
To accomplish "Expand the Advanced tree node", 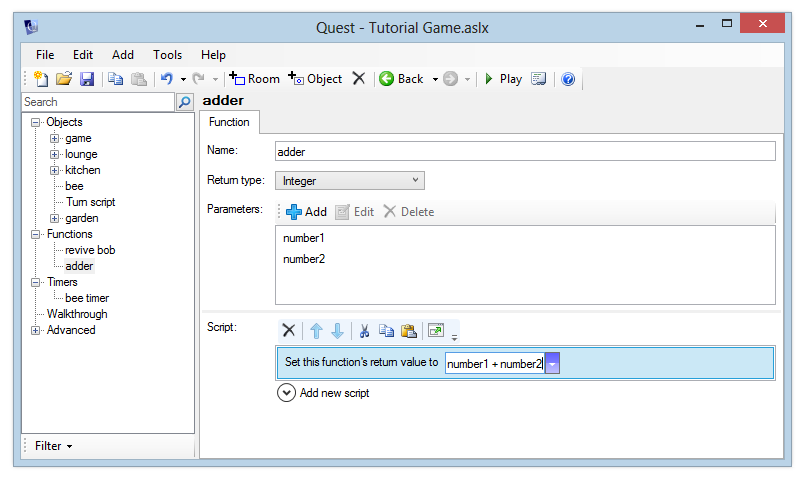I will [x=35, y=331].
